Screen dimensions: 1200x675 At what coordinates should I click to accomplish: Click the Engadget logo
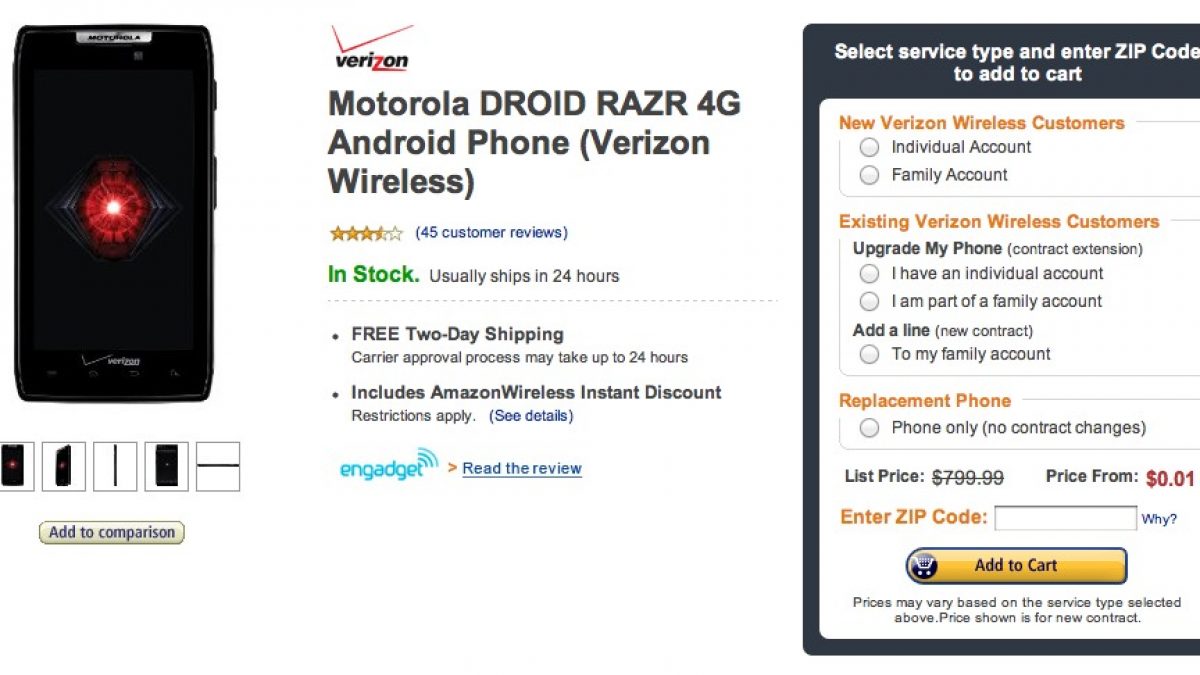pos(389,465)
